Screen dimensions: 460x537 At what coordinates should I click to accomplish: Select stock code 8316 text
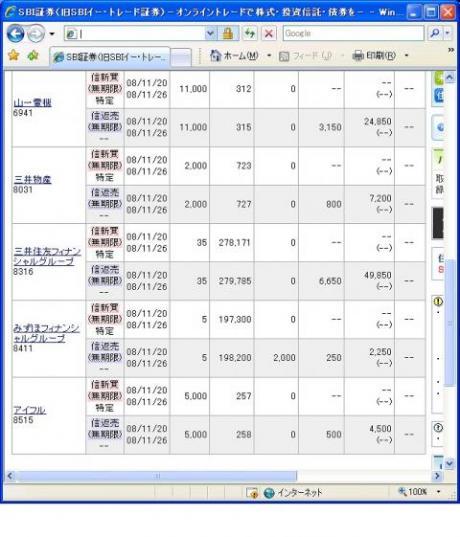click(x=23, y=272)
